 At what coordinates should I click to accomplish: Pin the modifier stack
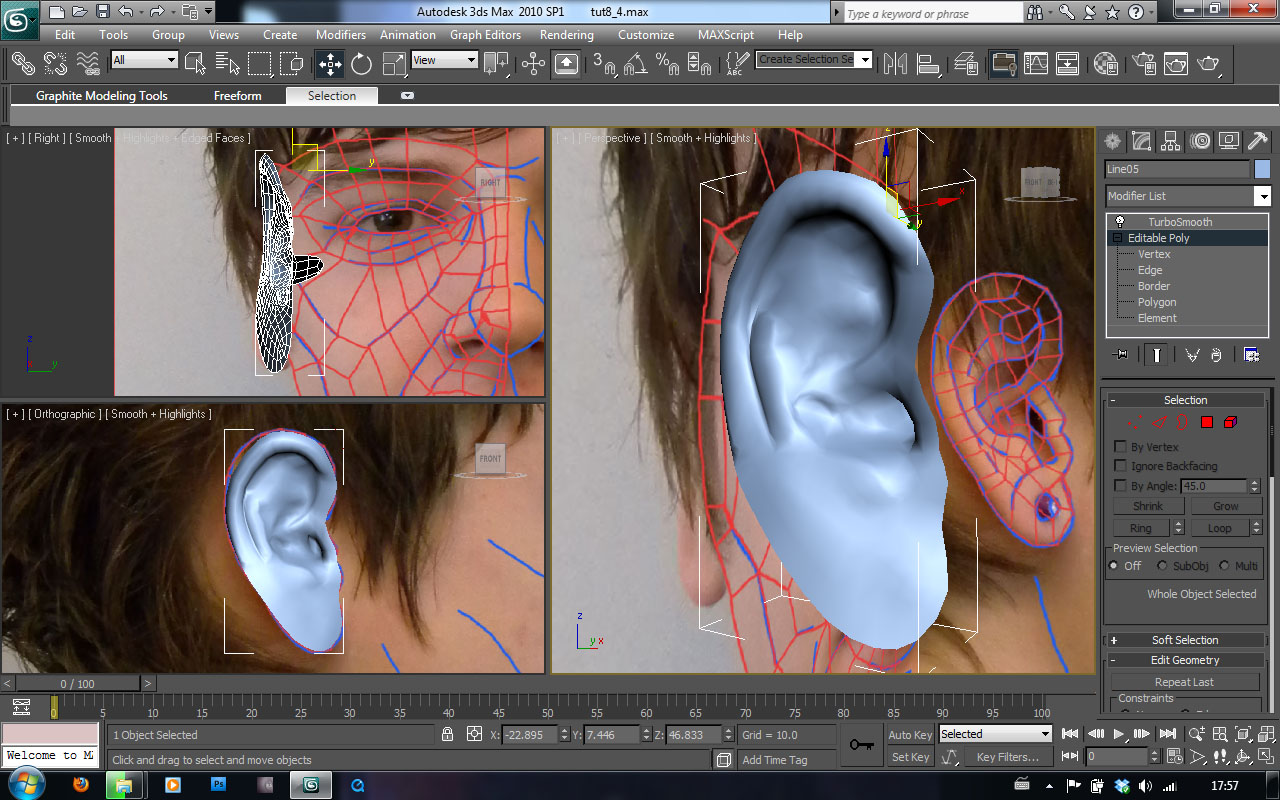click(x=1119, y=353)
